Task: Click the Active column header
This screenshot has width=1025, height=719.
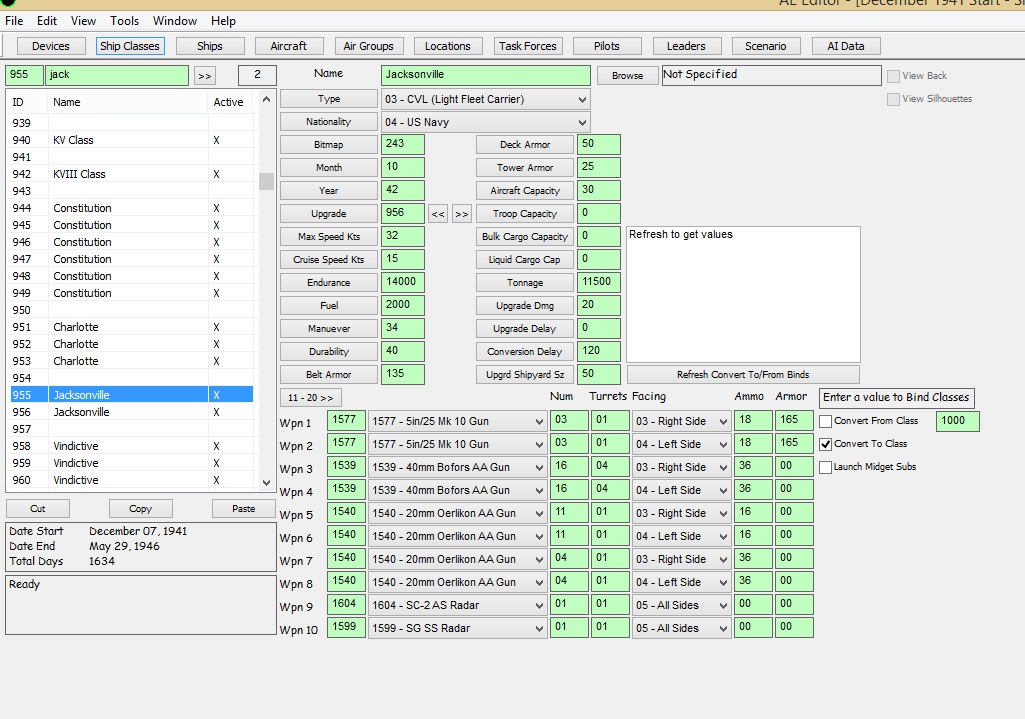Action: [x=230, y=102]
